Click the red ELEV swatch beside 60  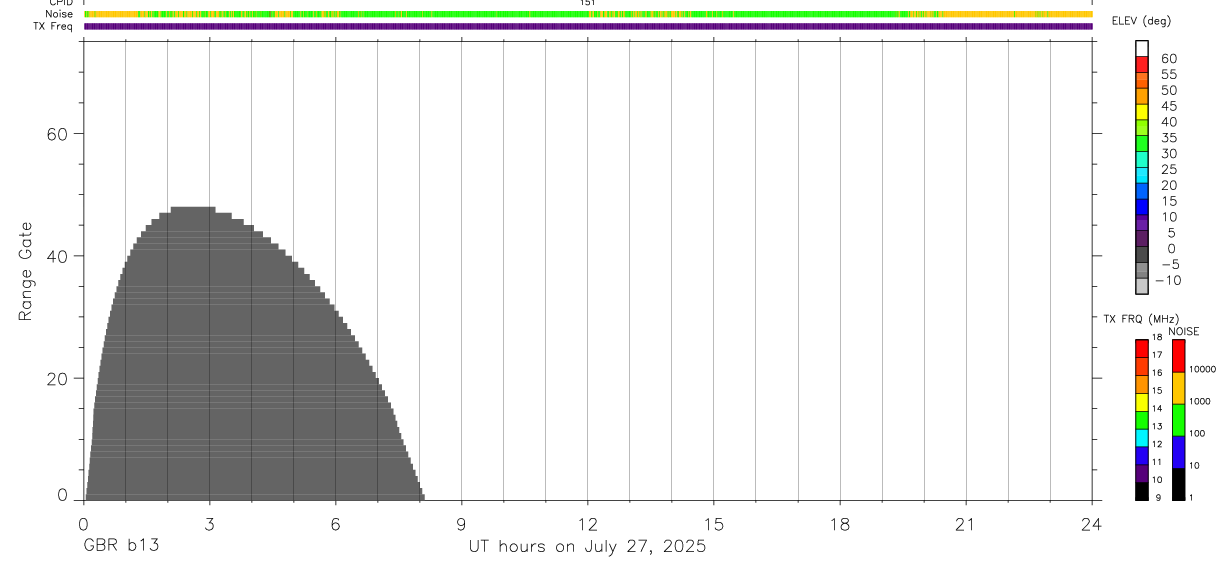coord(1142,64)
